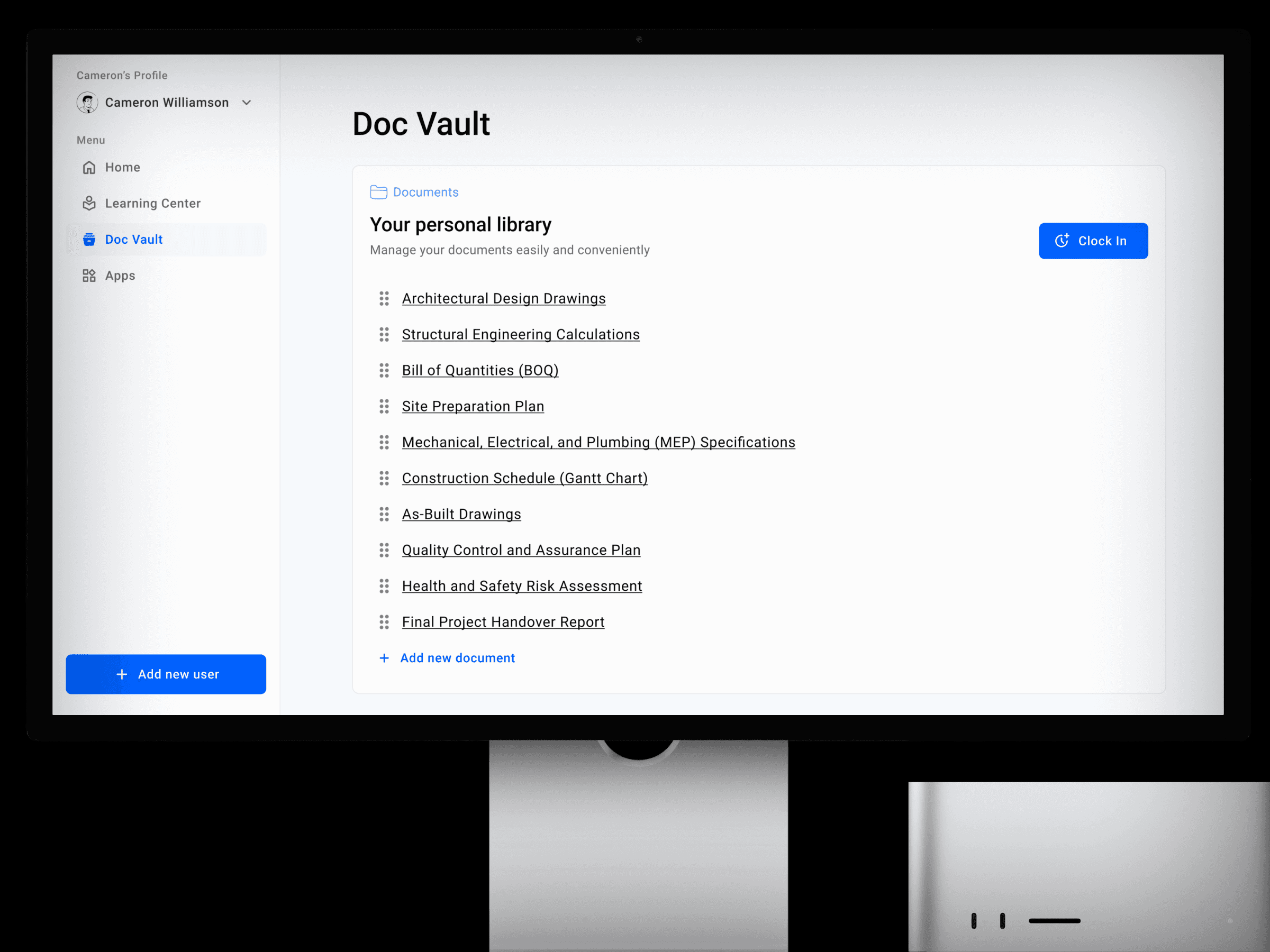Image resolution: width=1270 pixels, height=952 pixels.
Task: Select the Home icon in the sidebar
Action: [x=89, y=167]
